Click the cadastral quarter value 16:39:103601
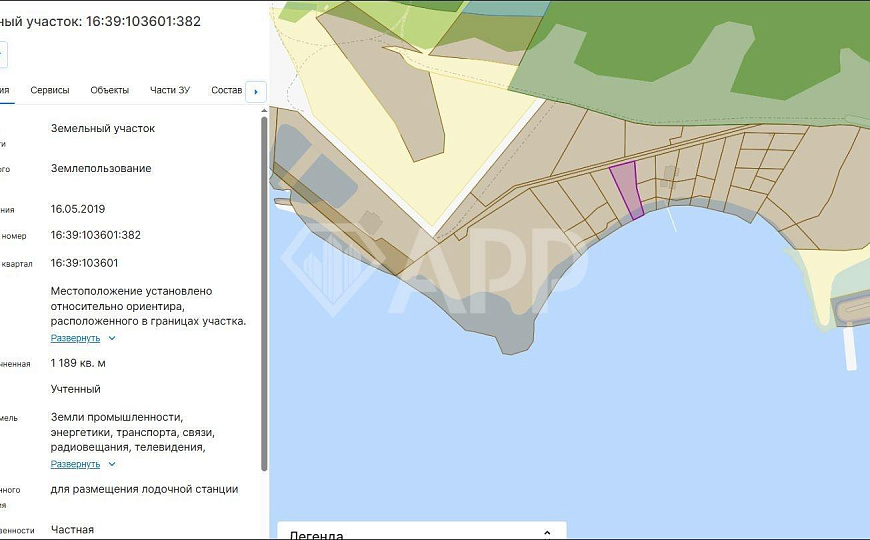Screen dimensions: 870x540 pyautogui.click(x=85, y=263)
